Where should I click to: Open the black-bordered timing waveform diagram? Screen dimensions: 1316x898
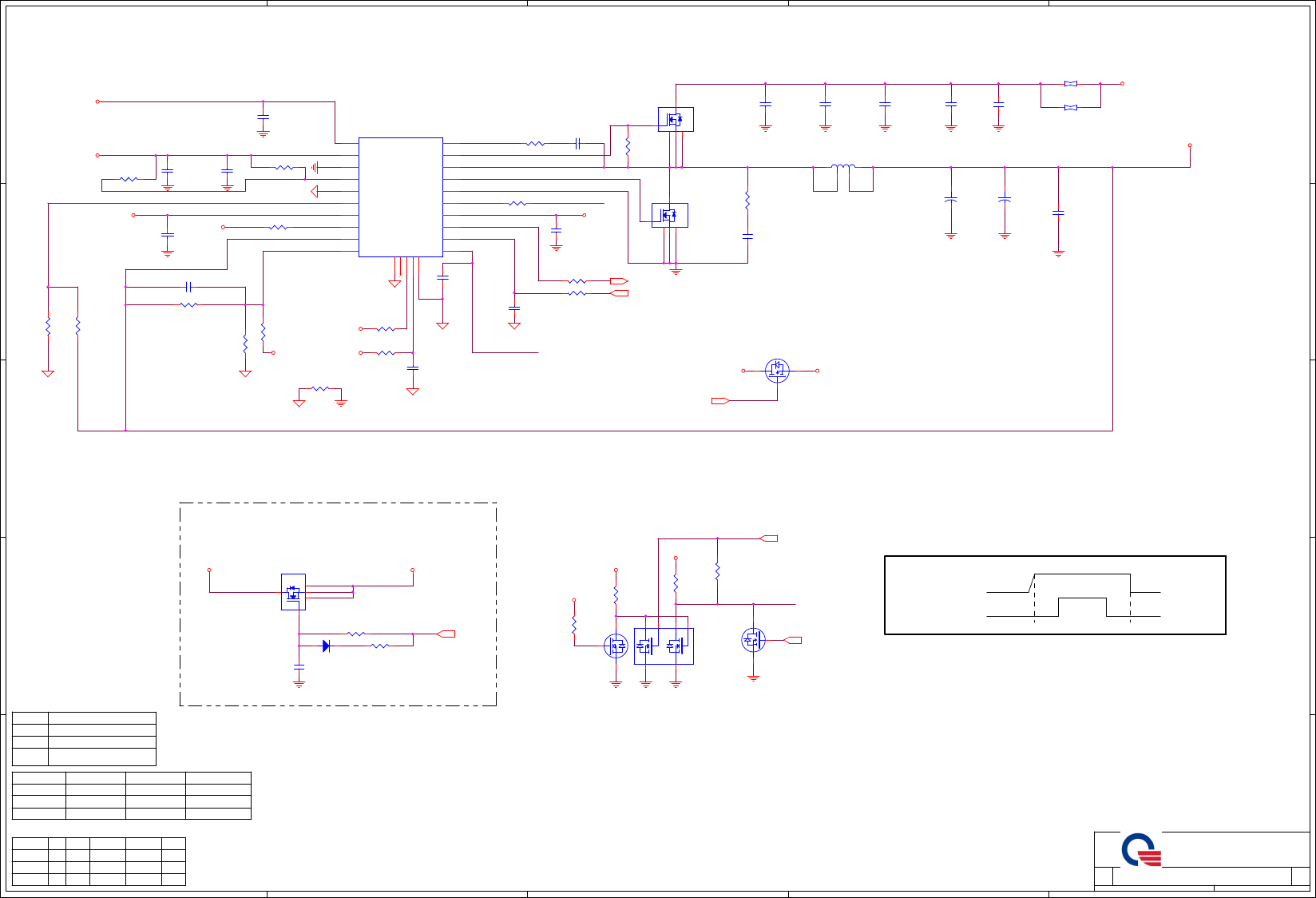[x=1055, y=595]
